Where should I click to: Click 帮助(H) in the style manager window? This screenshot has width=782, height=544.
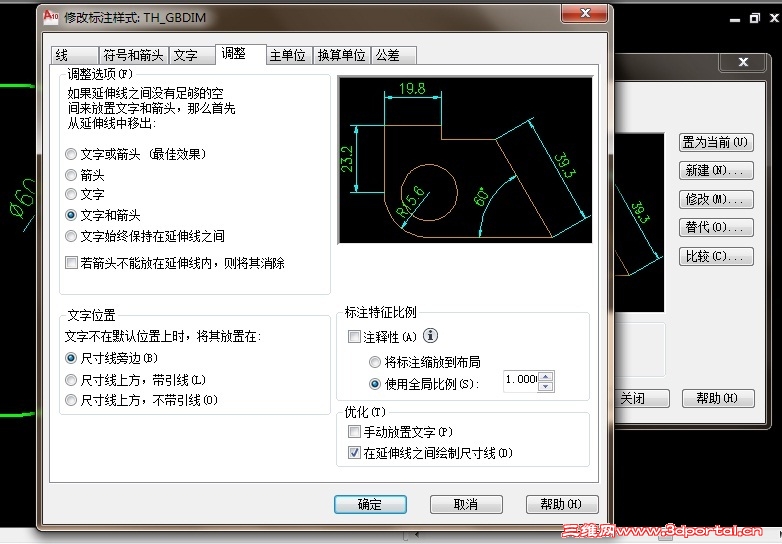click(718, 398)
